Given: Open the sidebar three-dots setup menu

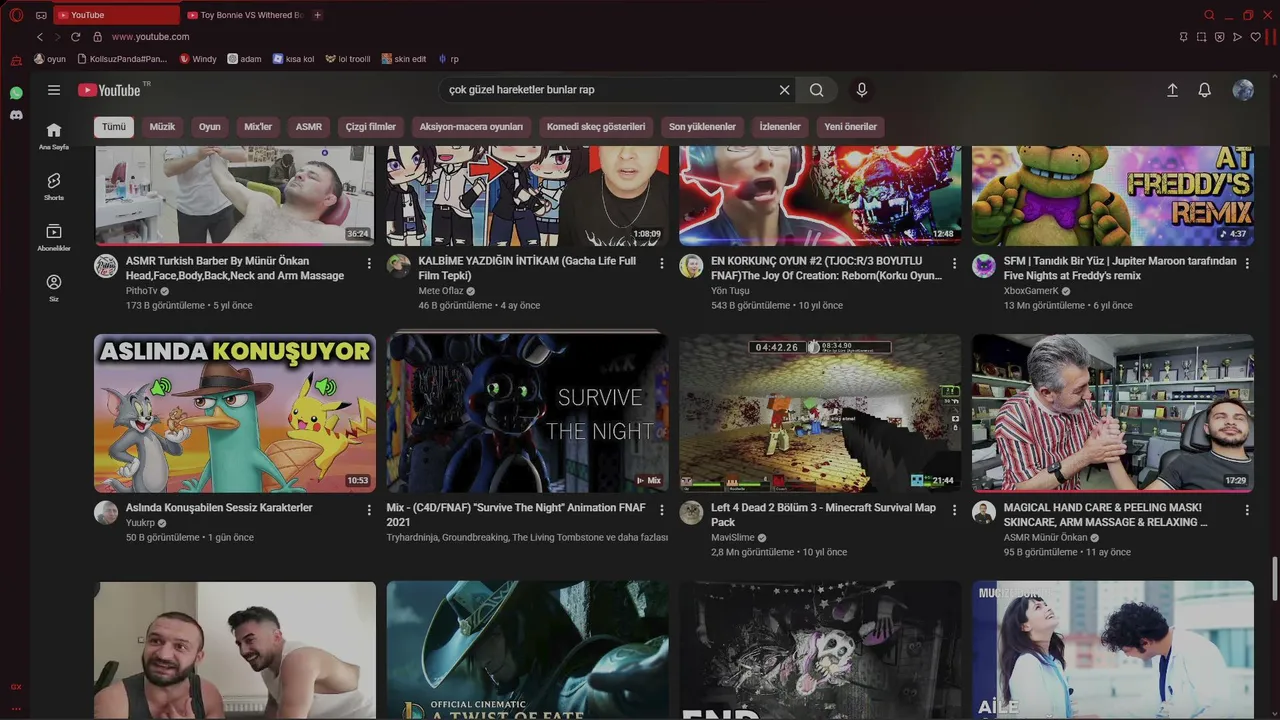Looking at the screenshot, I should (16, 708).
